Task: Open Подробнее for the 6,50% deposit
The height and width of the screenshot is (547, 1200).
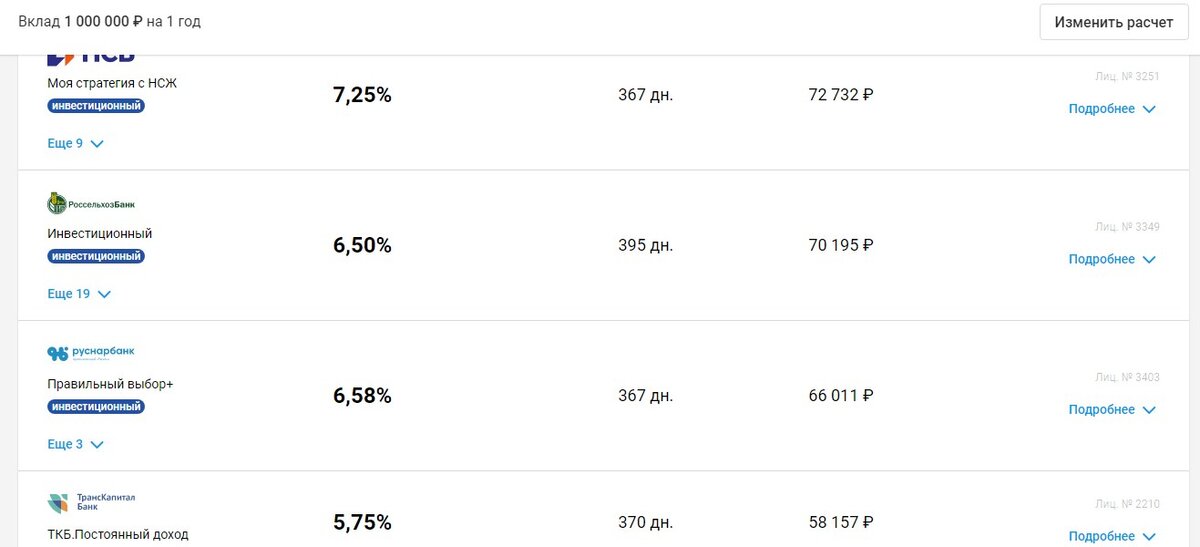Action: (1112, 259)
